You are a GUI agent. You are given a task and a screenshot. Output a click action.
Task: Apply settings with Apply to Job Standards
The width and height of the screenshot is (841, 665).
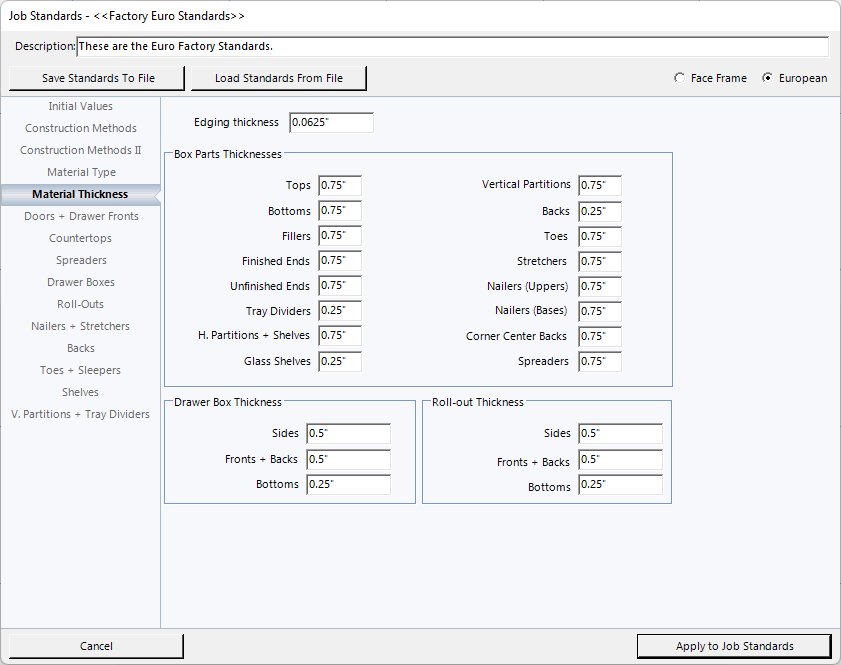tap(734, 646)
